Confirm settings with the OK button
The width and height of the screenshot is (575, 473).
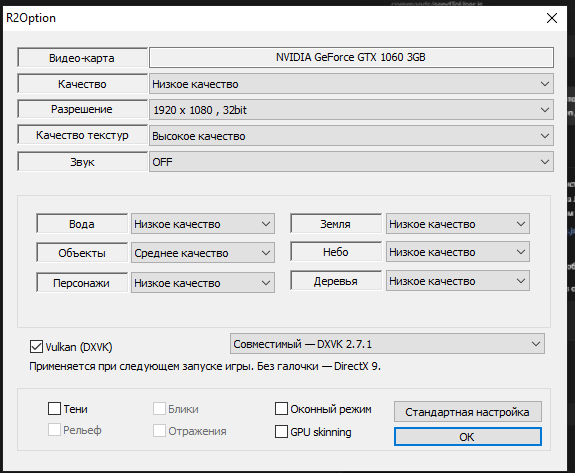click(468, 437)
